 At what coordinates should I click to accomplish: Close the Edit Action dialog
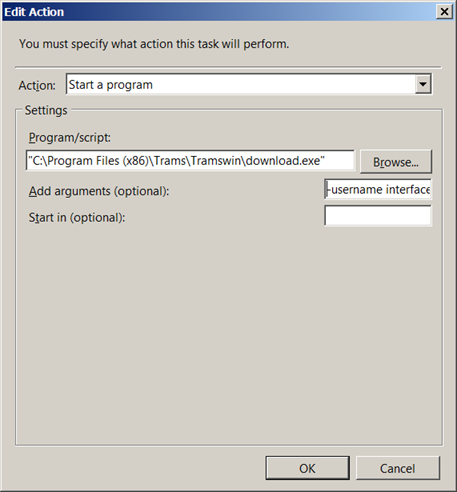point(444,12)
